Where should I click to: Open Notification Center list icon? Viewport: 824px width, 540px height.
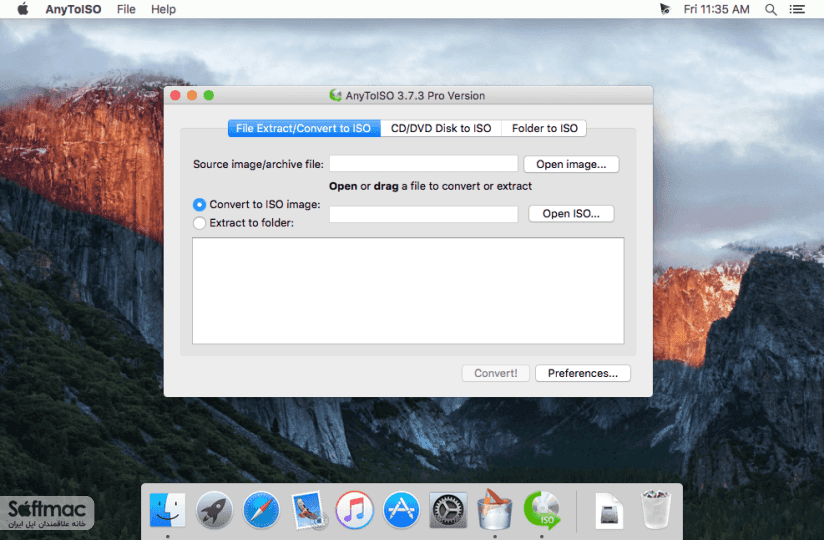click(797, 9)
